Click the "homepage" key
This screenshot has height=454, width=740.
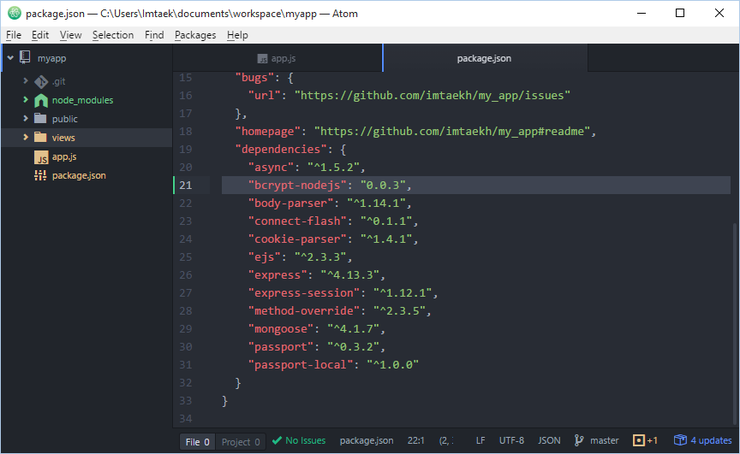(x=268, y=131)
